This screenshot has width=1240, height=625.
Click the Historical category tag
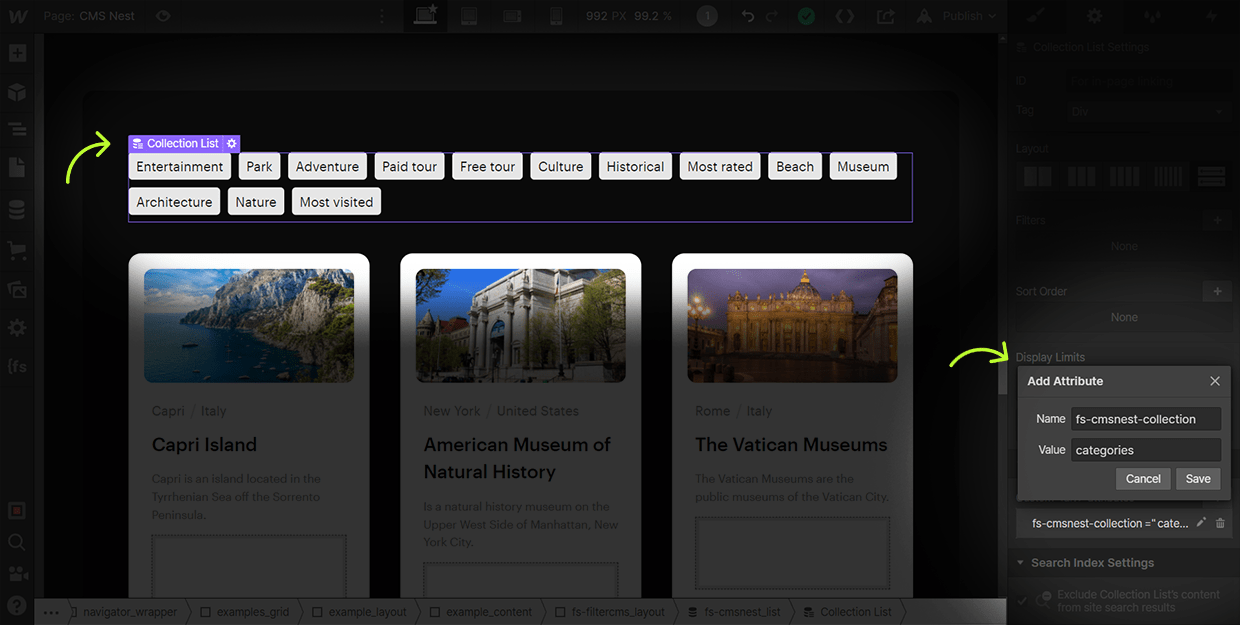pyautogui.click(x=635, y=167)
